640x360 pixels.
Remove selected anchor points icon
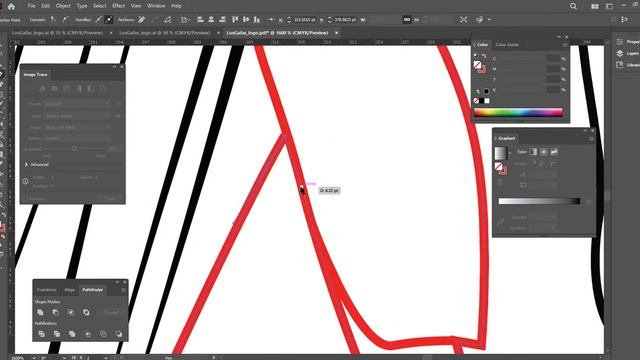(x=142, y=20)
